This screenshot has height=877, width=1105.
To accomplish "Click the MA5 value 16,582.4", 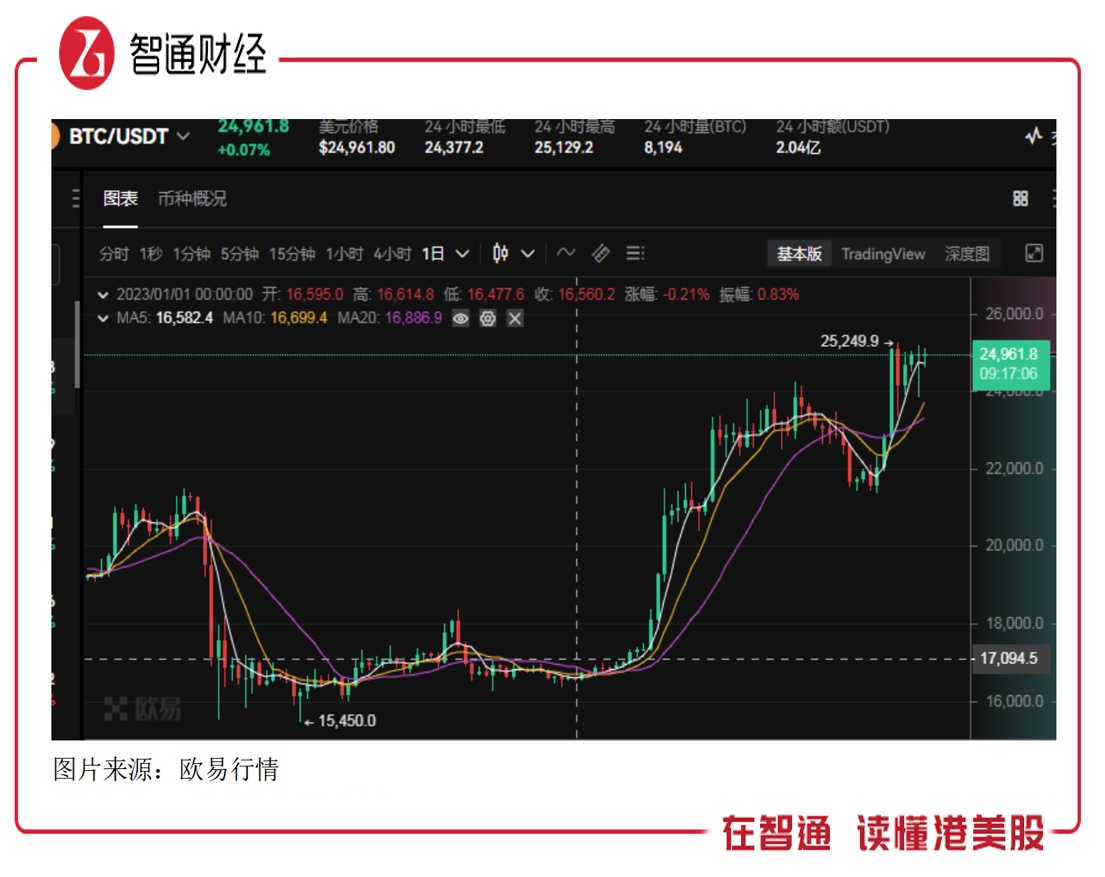I will 184,318.
